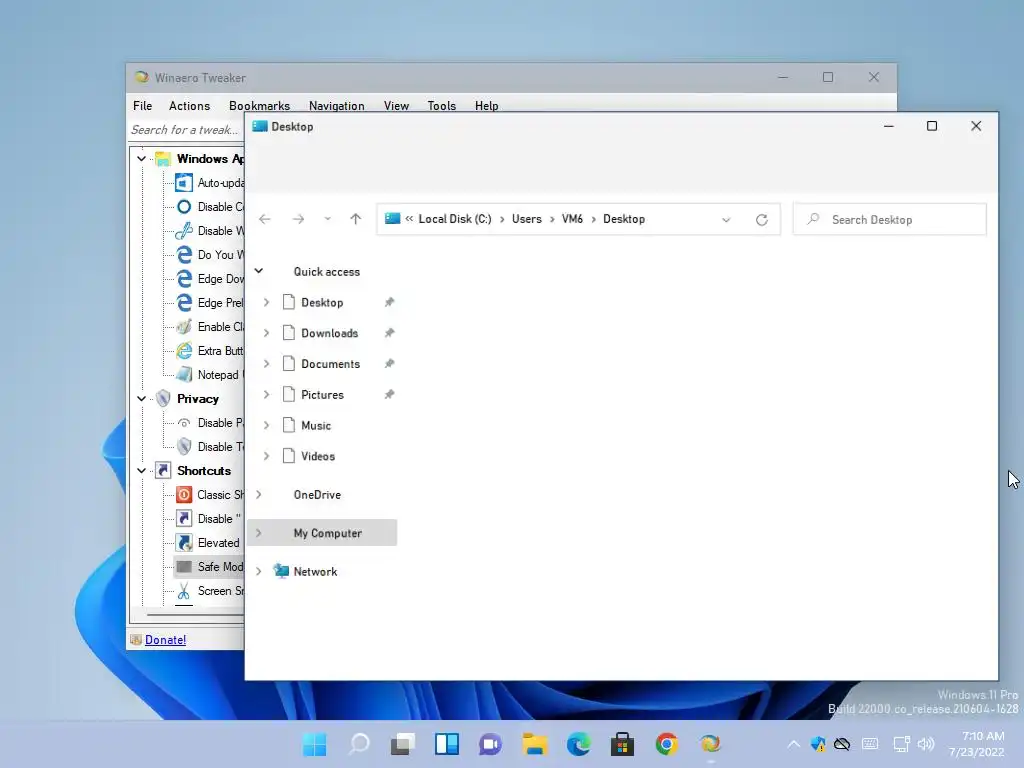Select Notepad tweak icon in Winaero tree
Screen dimensions: 1024x768
184,374
